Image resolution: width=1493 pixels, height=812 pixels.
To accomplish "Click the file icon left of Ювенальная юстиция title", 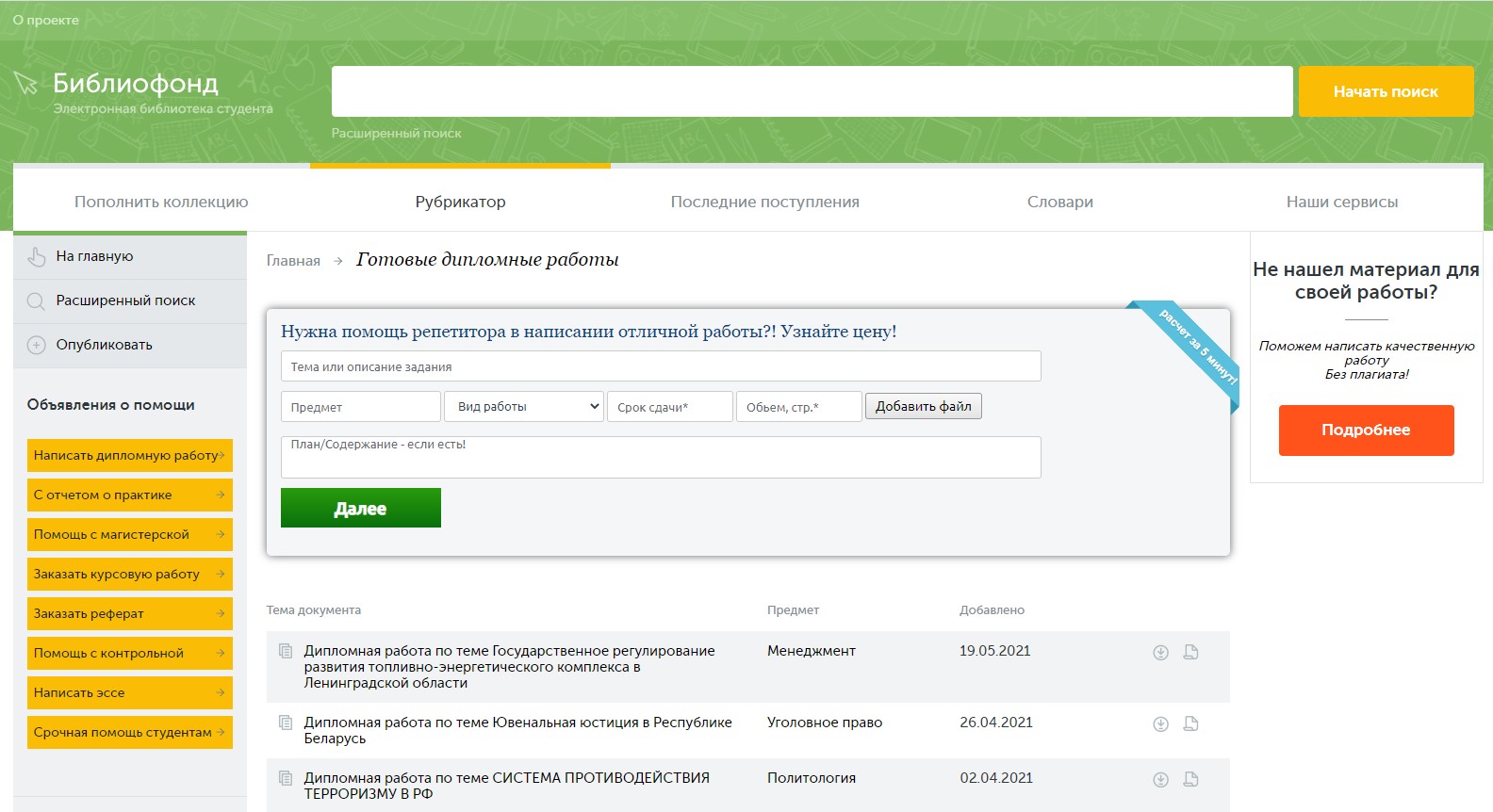I will (x=286, y=723).
